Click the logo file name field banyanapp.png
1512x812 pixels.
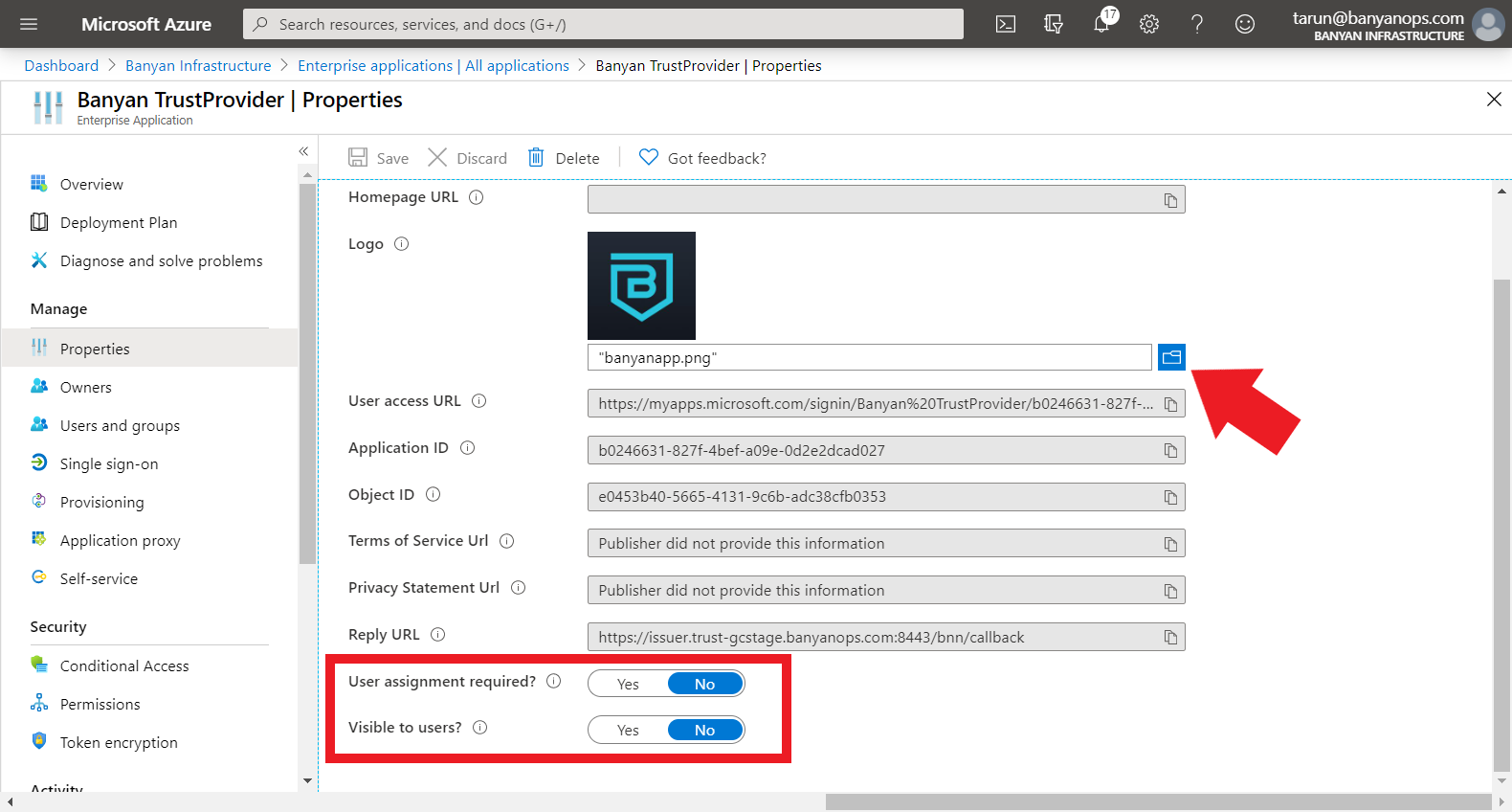coord(869,357)
